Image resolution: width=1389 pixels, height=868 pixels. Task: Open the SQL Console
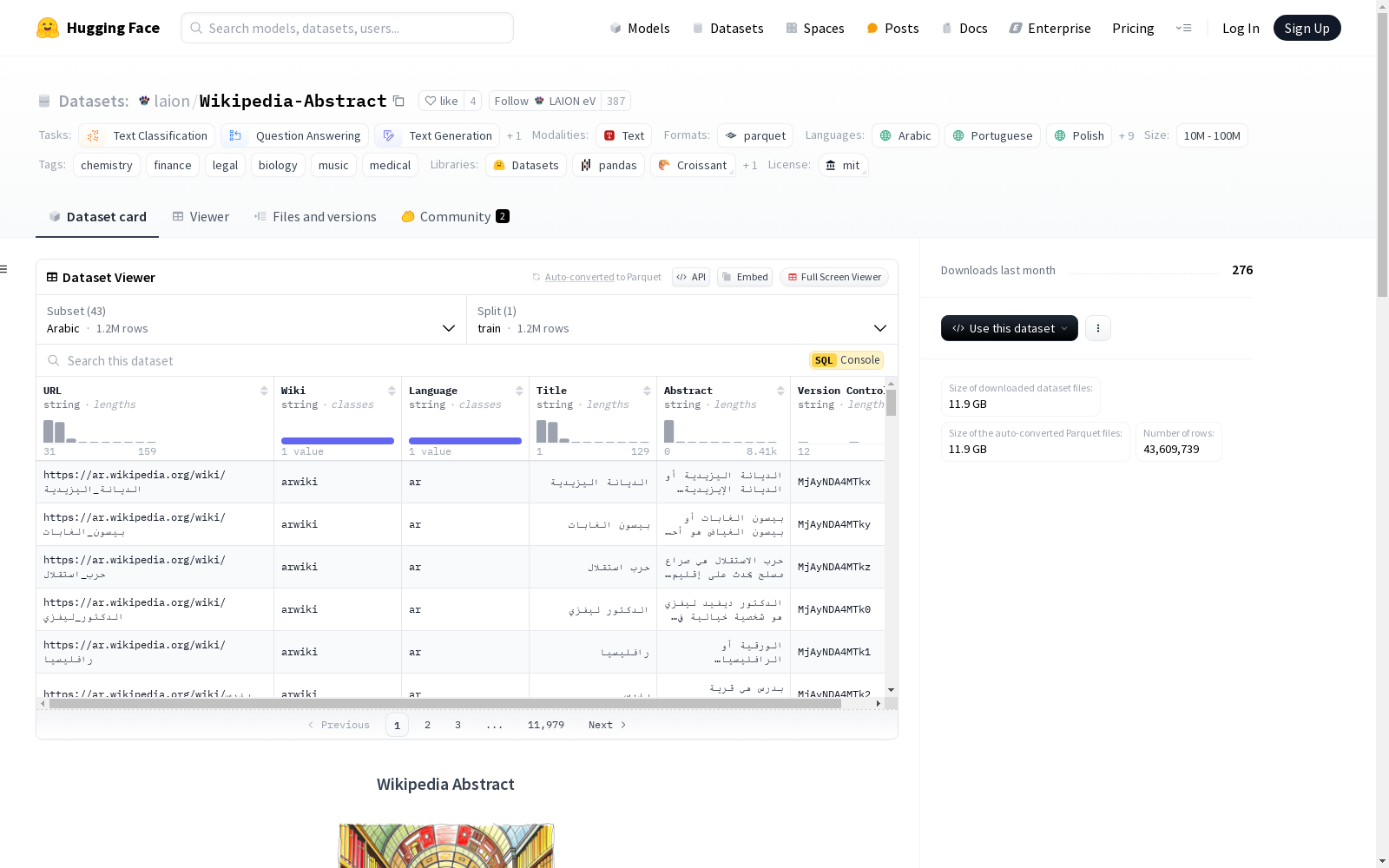[x=846, y=360]
